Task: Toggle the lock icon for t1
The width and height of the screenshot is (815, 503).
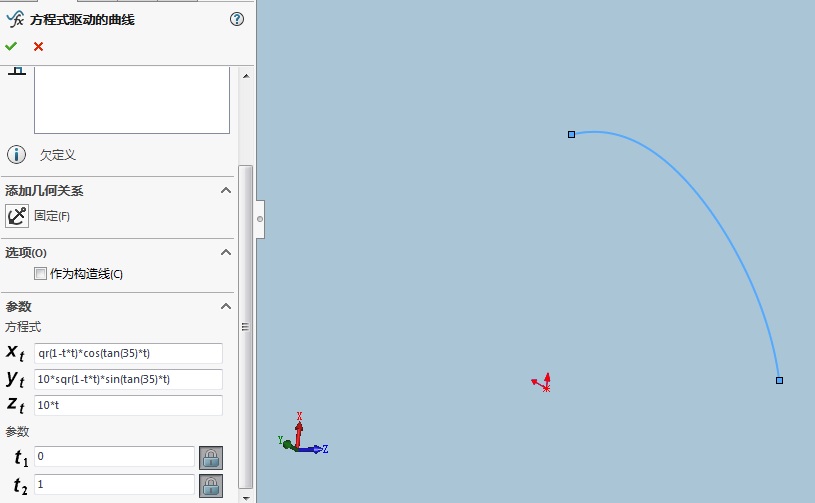Action: pyautogui.click(x=211, y=458)
